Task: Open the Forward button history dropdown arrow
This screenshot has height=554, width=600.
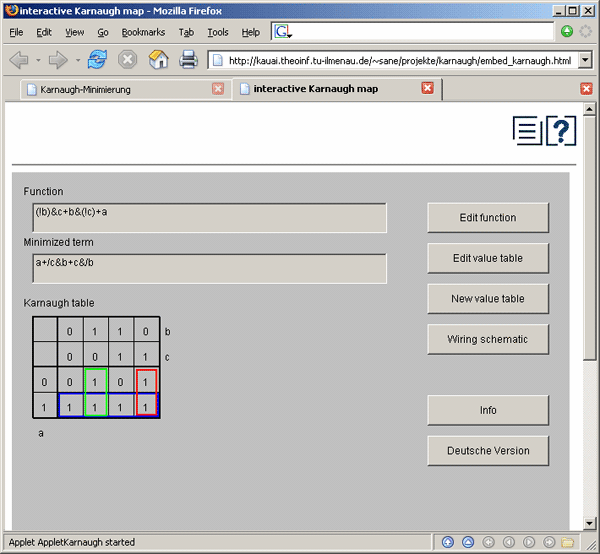Action: click(x=78, y=60)
